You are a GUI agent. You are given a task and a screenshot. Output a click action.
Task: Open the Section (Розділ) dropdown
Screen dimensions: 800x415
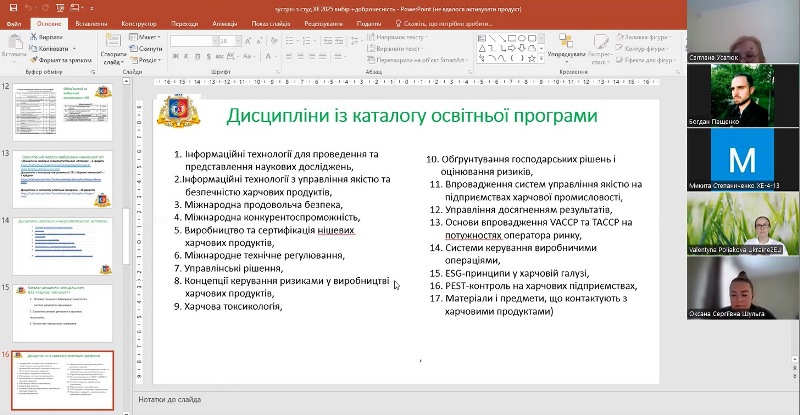148,59
